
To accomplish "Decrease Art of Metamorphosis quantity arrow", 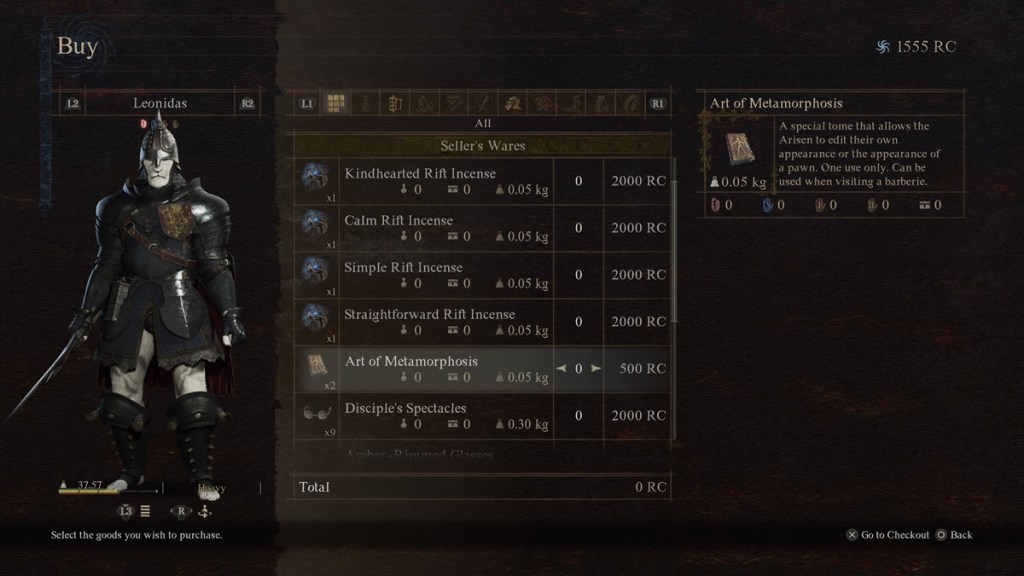I will 561,368.
